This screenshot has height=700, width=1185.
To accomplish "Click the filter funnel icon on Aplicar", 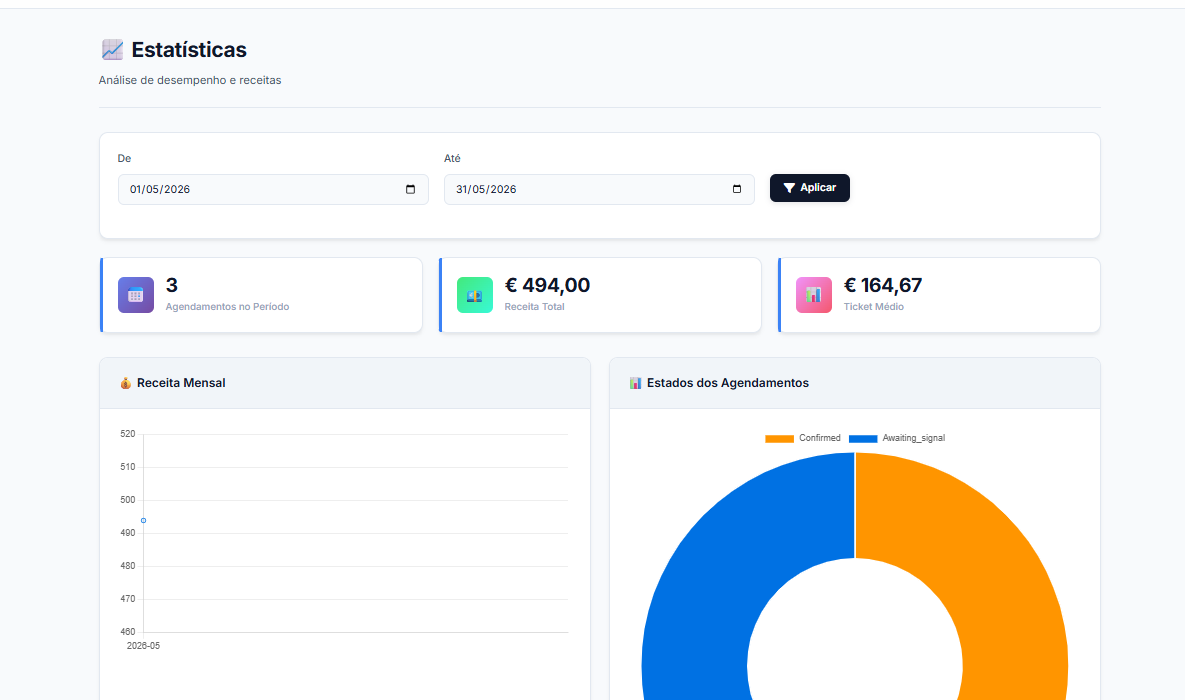I will 789,188.
